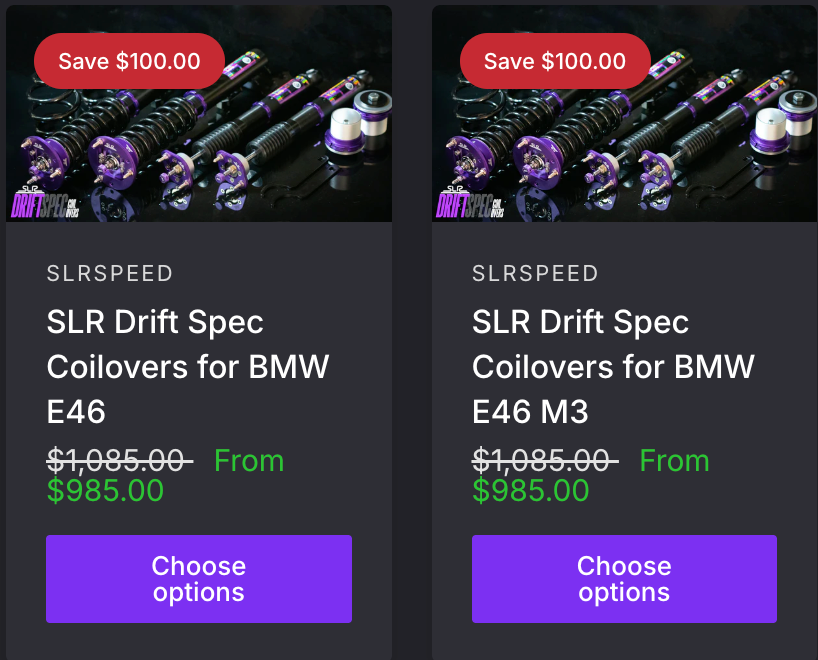818x660 pixels.
Task: Click the "From" label on the E46 M3 card
Action: 675,461
